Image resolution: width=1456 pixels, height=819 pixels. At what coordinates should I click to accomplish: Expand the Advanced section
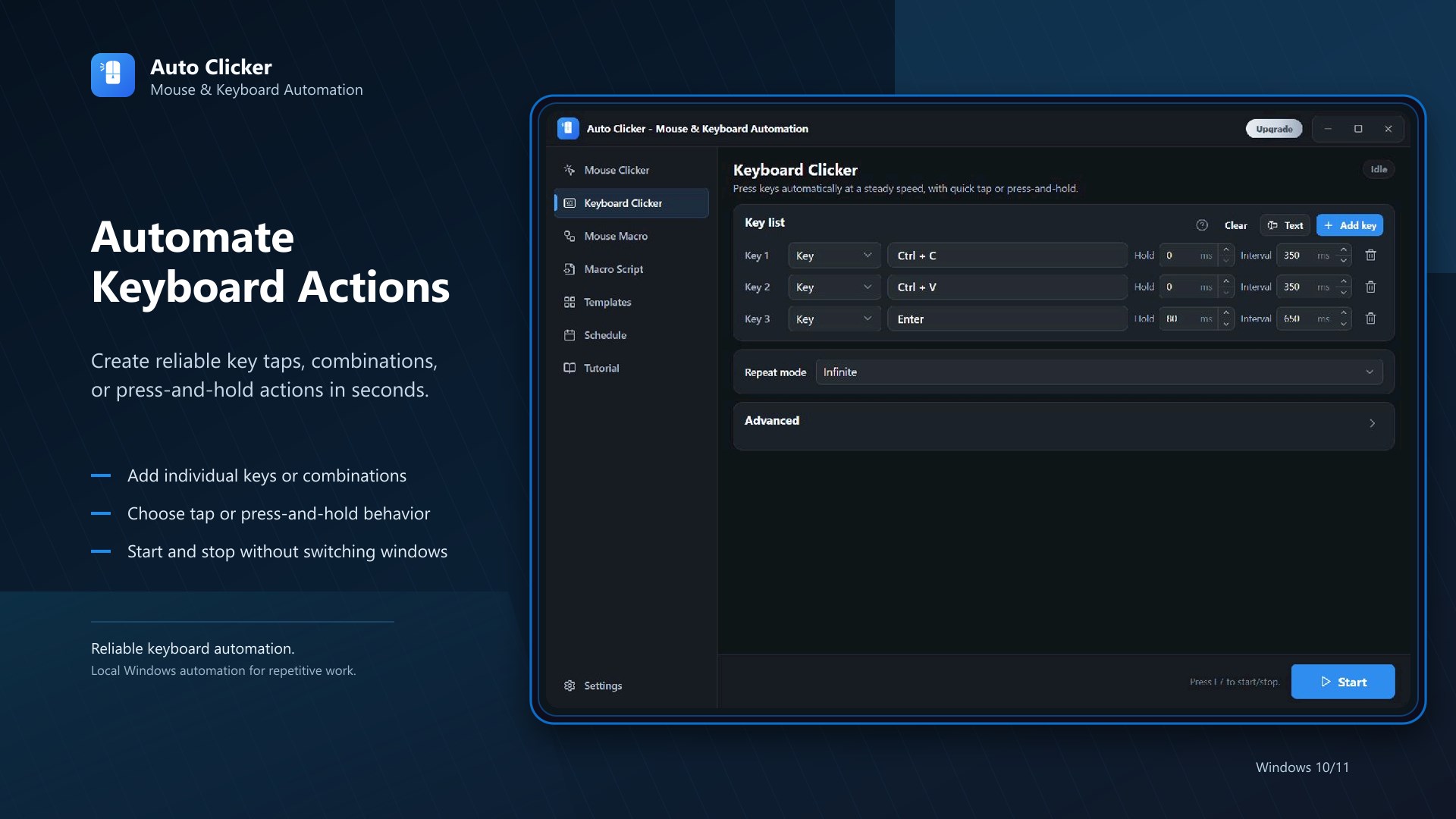[1063, 426]
